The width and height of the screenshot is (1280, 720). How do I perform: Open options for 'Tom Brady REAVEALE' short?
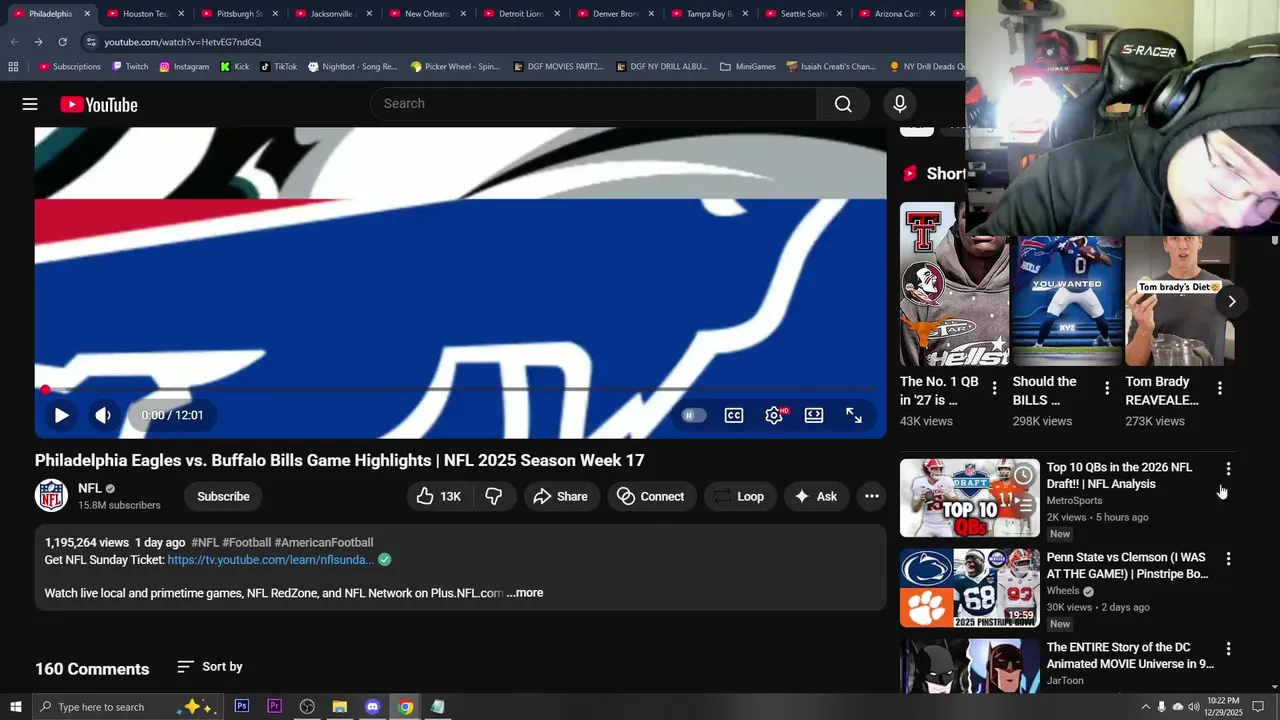pos(1219,388)
